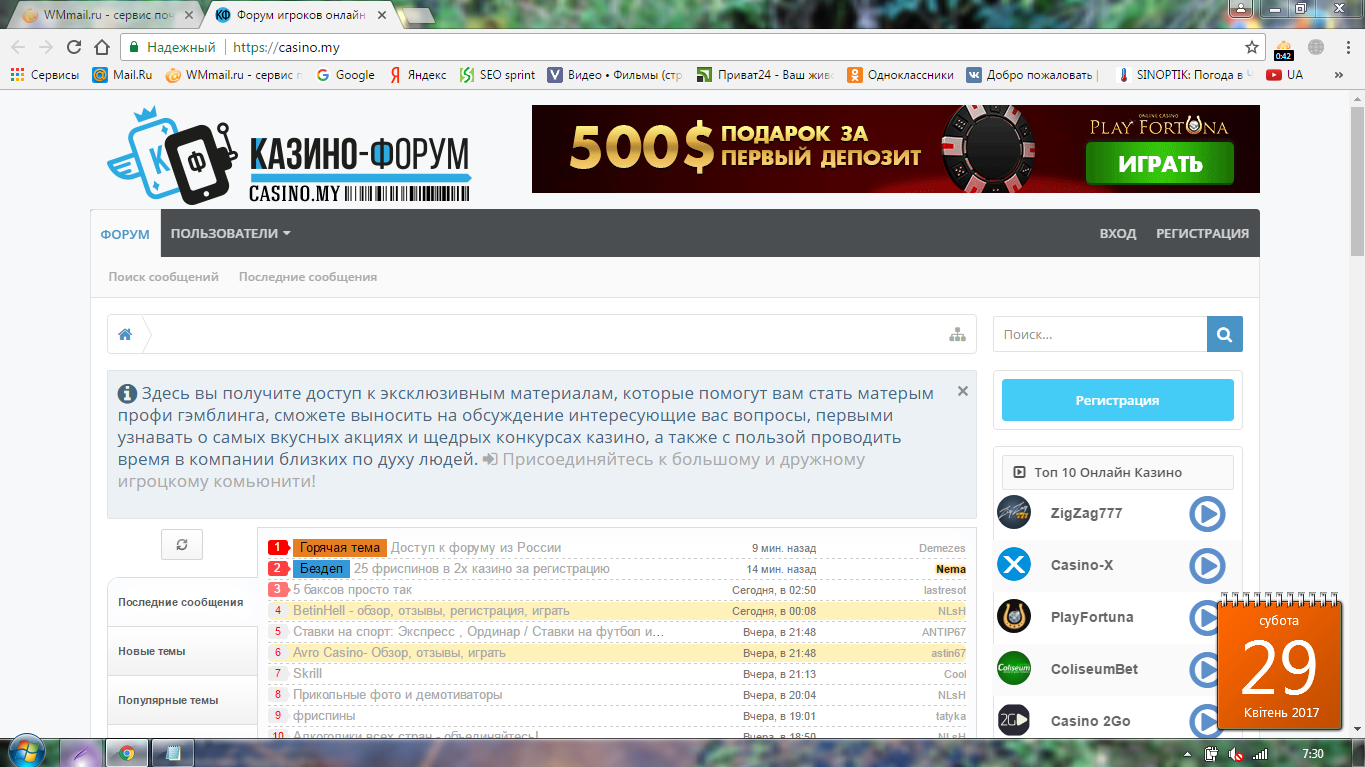This screenshot has width=1365, height=767.
Task: Click the ZigZag777 casino logo
Action: (1014, 513)
